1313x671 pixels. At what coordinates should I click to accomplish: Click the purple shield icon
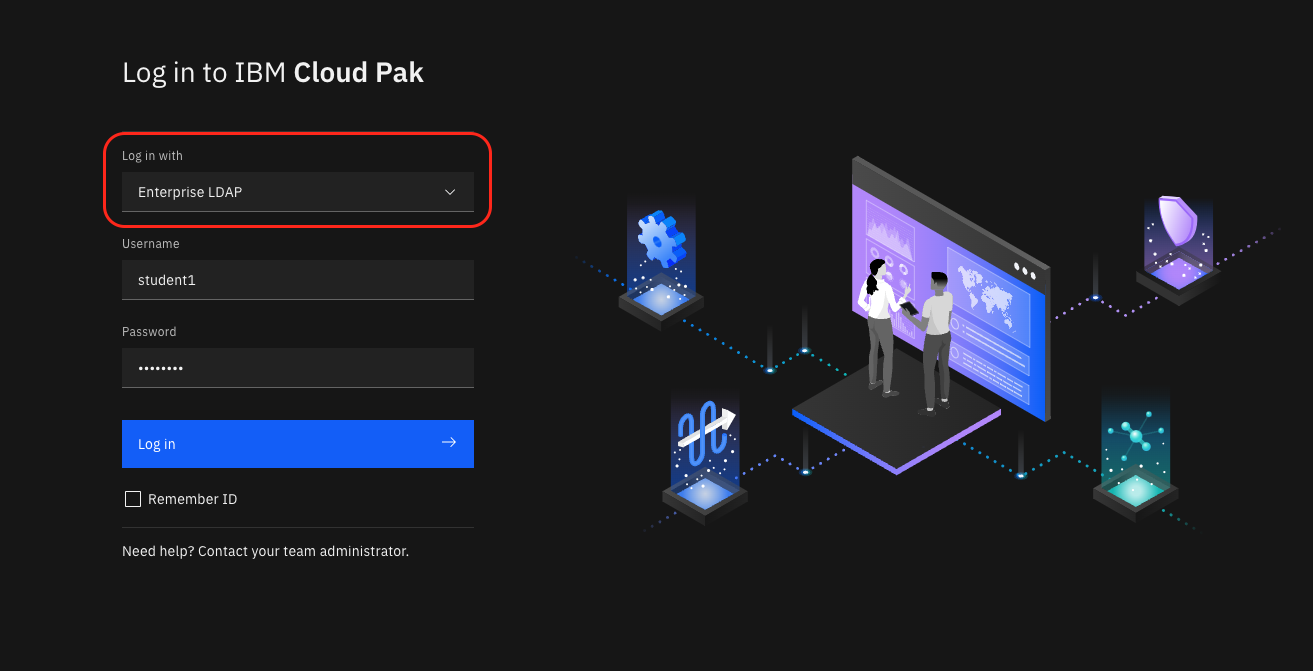pyautogui.click(x=1178, y=221)
